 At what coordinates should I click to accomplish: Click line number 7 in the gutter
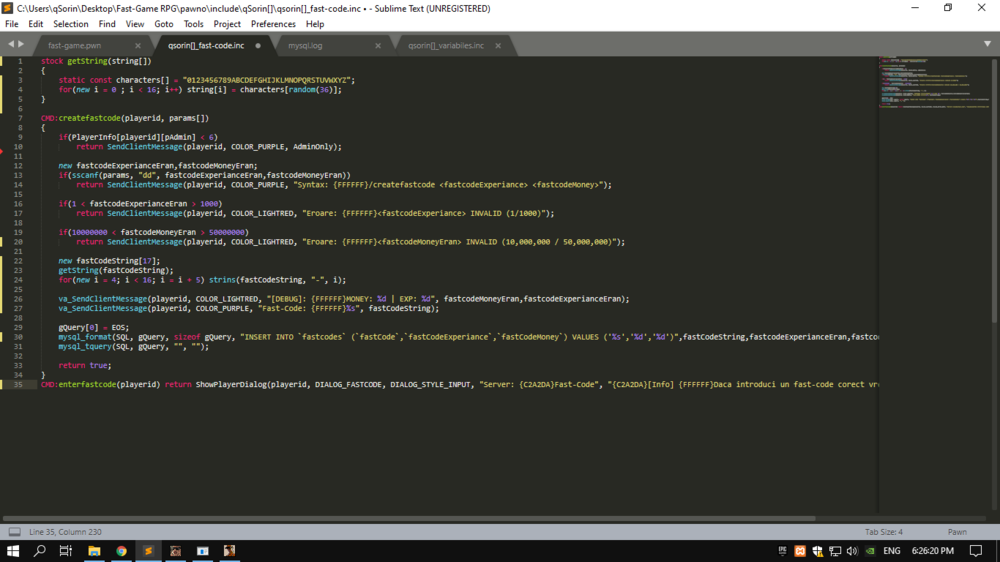pos(20,118)
